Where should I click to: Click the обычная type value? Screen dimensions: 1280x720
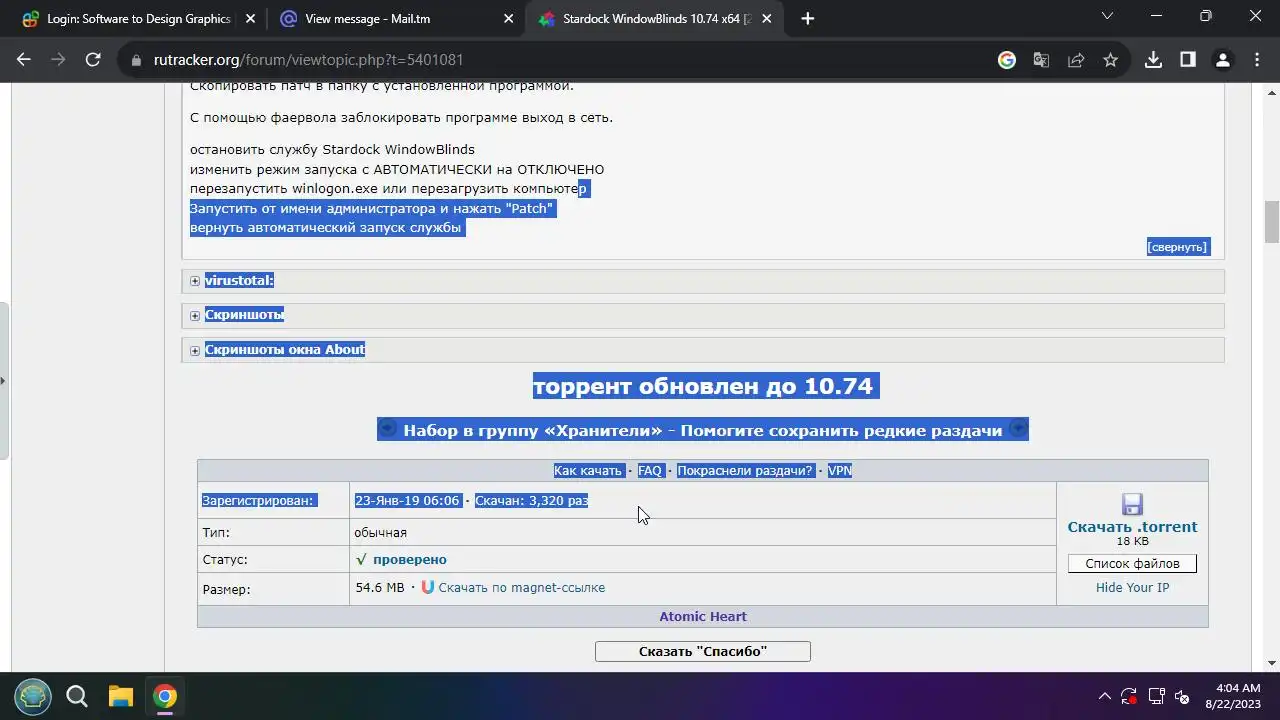(380, 533)
